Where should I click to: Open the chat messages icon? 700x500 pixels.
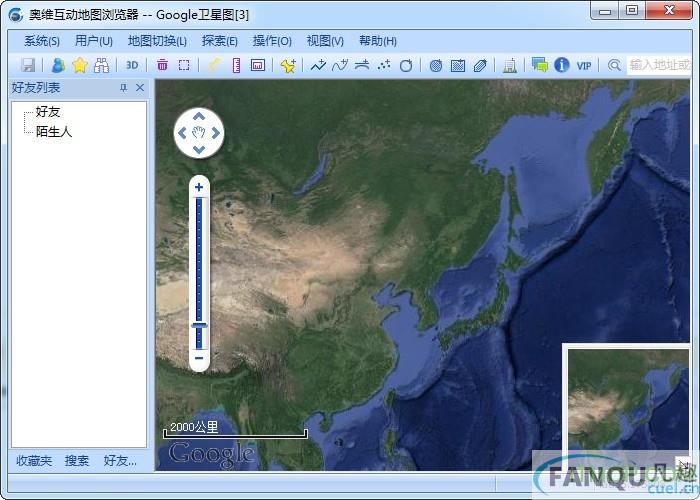540,65
